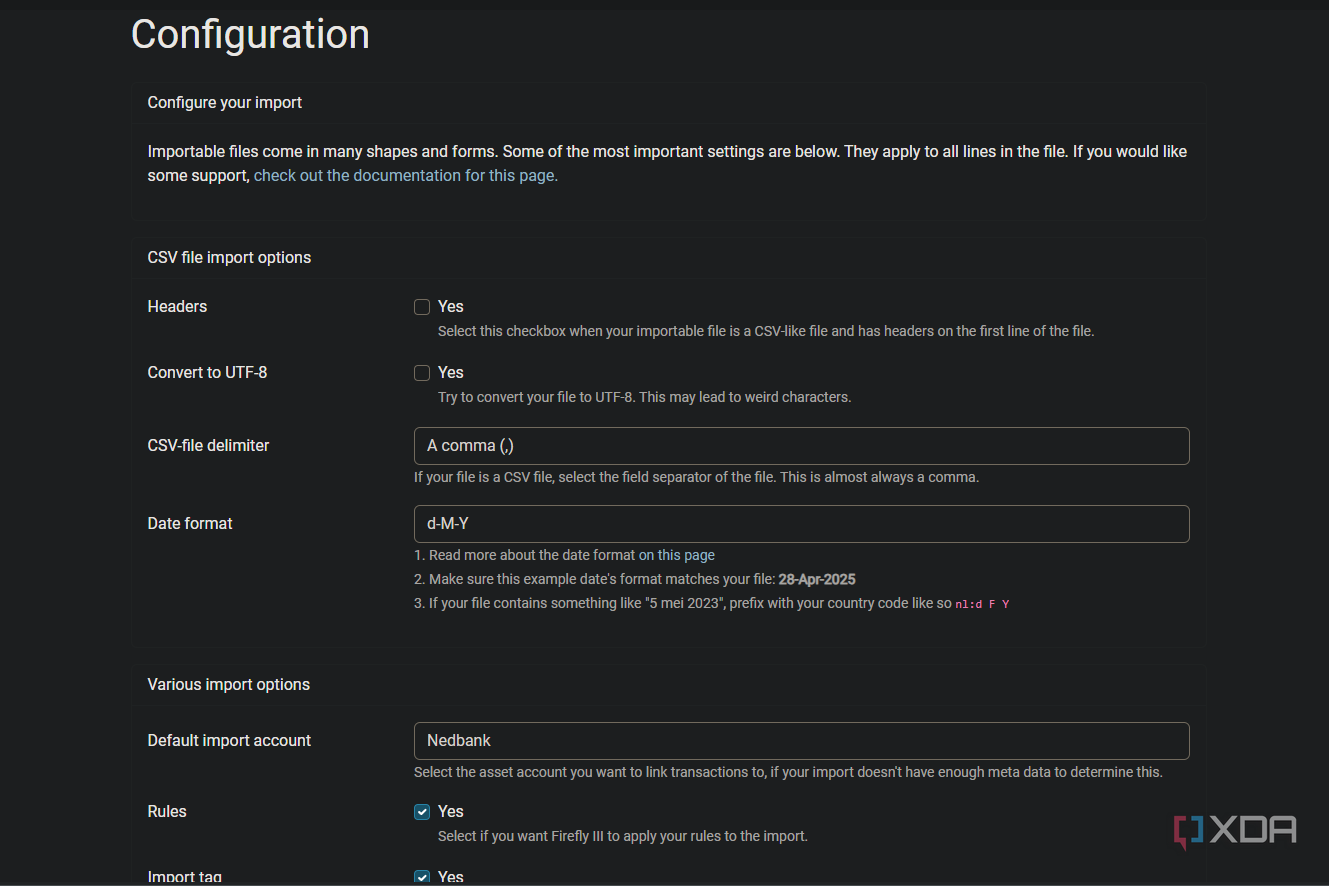Click the Convert to UTF-8 label
The image size is (1329, 886).
[207, 372]
